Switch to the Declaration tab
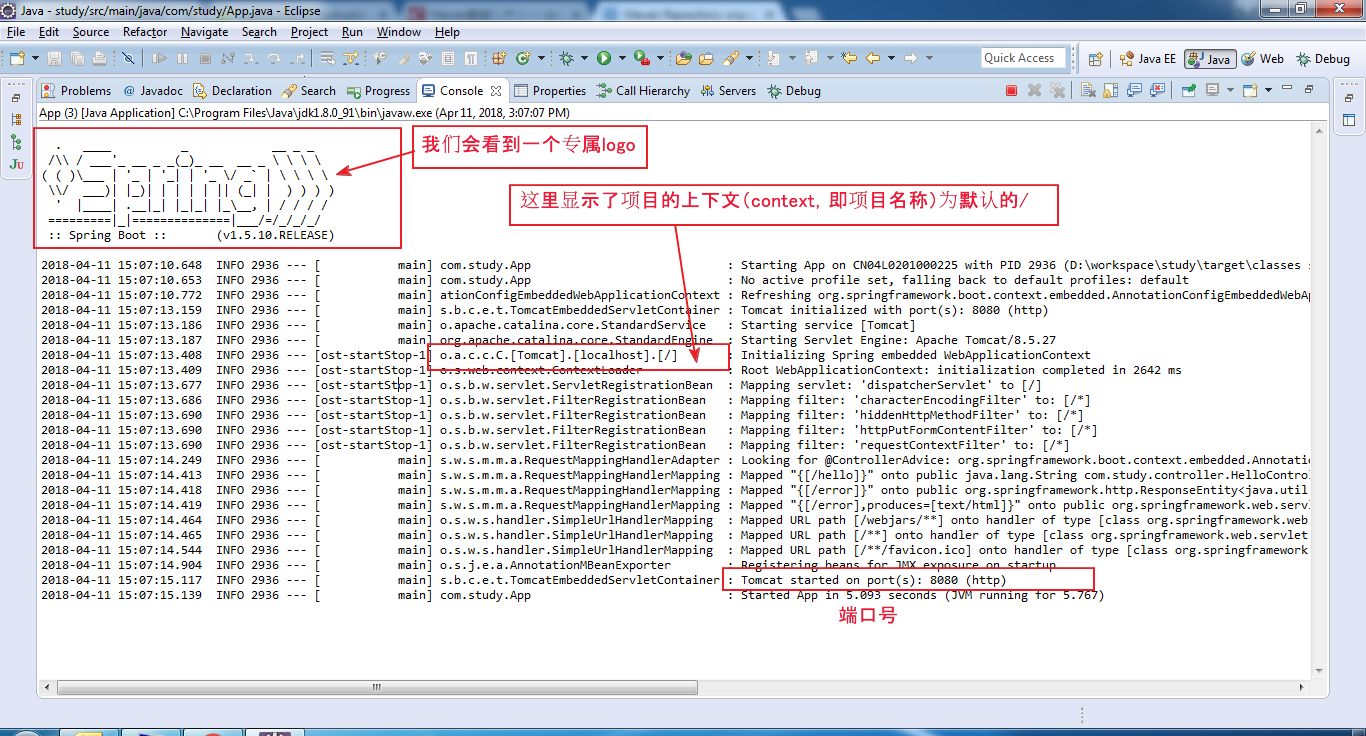 click(232, 90)
